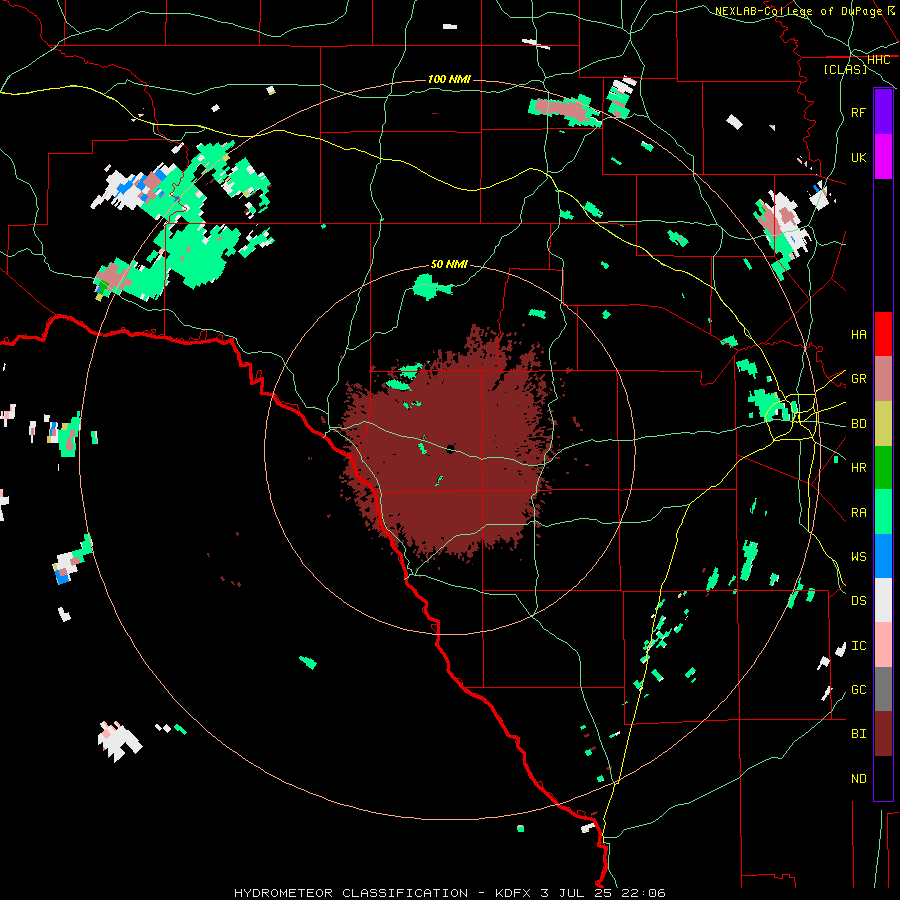900x900 pixels.
Task: Click the "DS" legend label
Action: coord(858,601)
